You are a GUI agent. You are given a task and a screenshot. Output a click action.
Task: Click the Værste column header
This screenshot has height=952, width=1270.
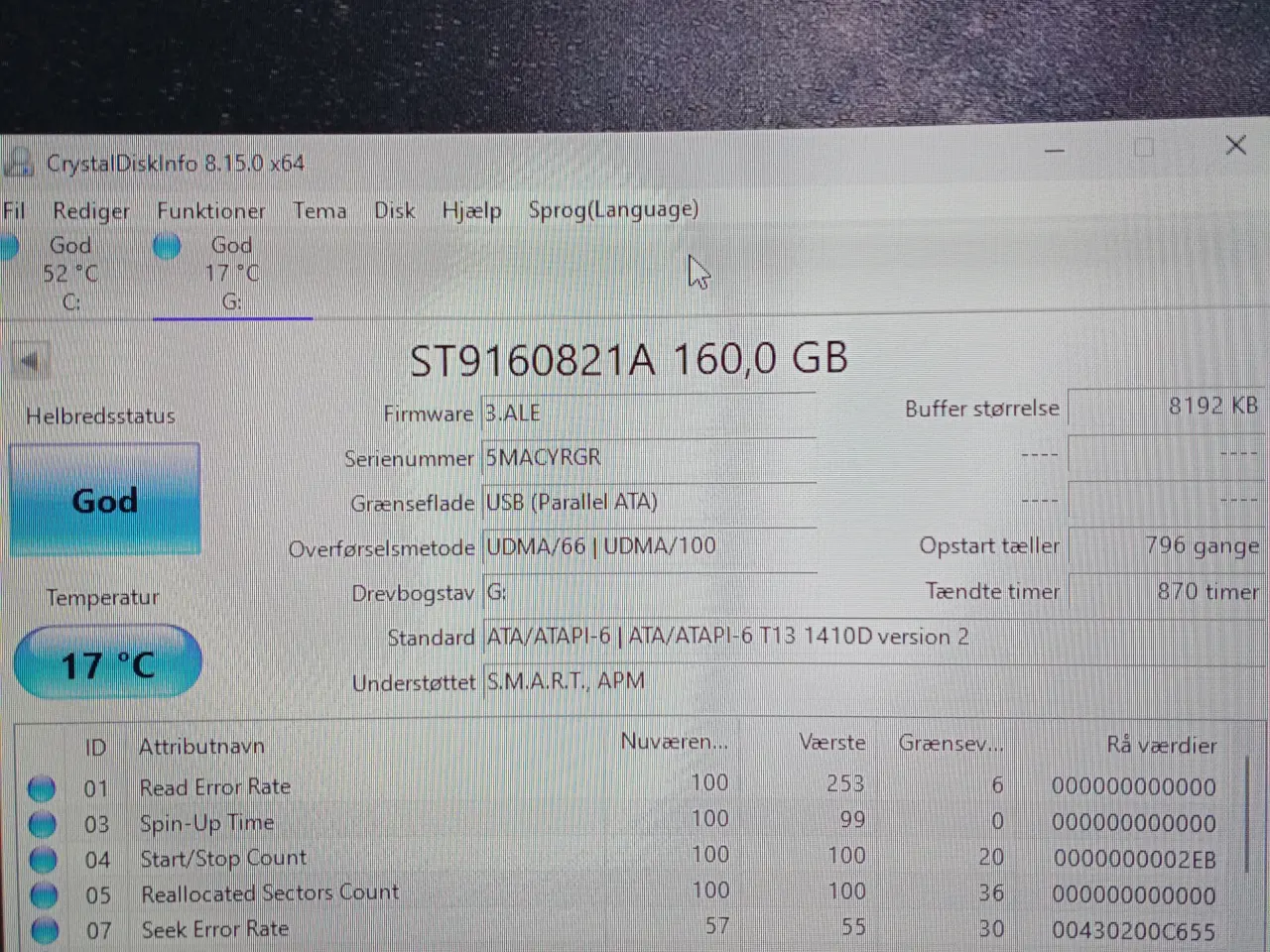click(832, 743)
